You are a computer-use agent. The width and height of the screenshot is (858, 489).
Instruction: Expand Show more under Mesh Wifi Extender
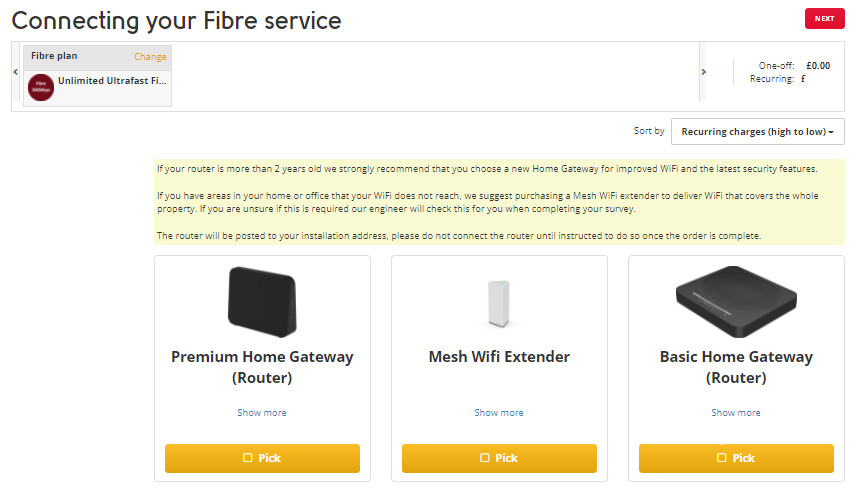pyautogui.click(x=499, y=412)
